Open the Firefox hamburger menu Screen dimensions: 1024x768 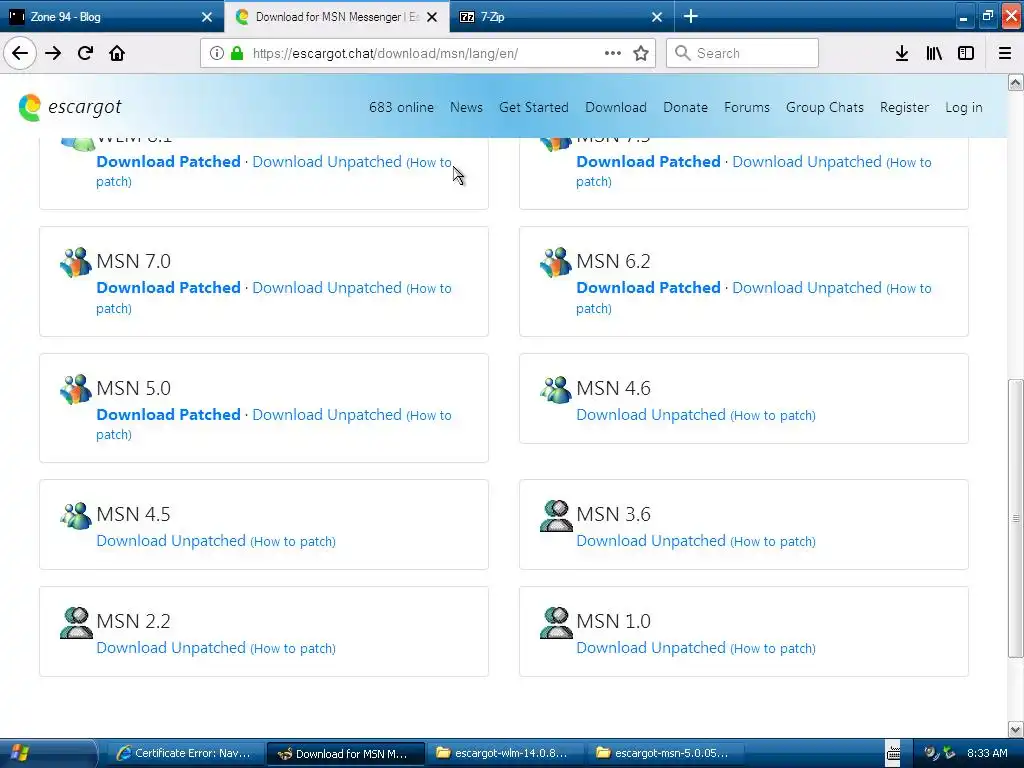1005,53
